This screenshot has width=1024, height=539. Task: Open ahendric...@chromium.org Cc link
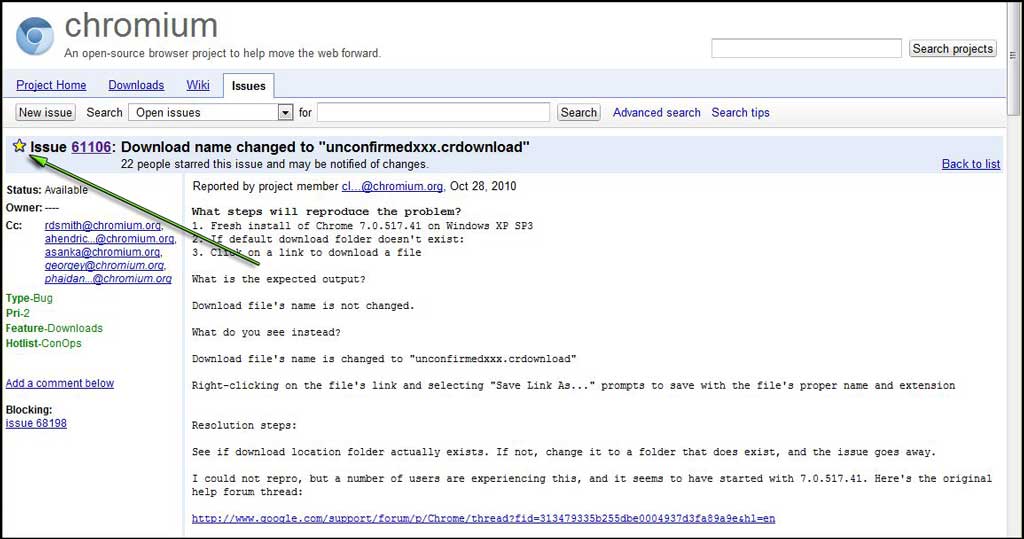click(x=110, y=238)
